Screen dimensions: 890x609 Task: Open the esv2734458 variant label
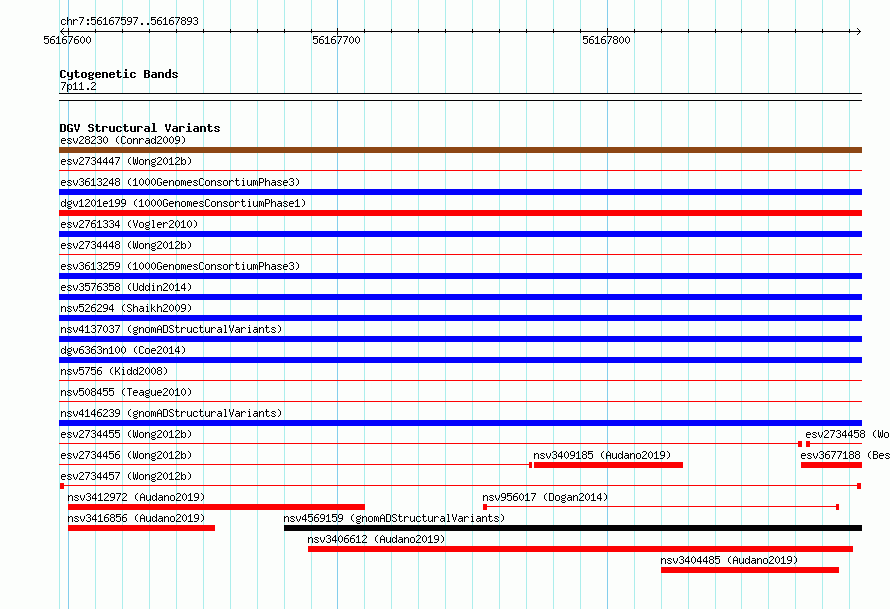847,434
